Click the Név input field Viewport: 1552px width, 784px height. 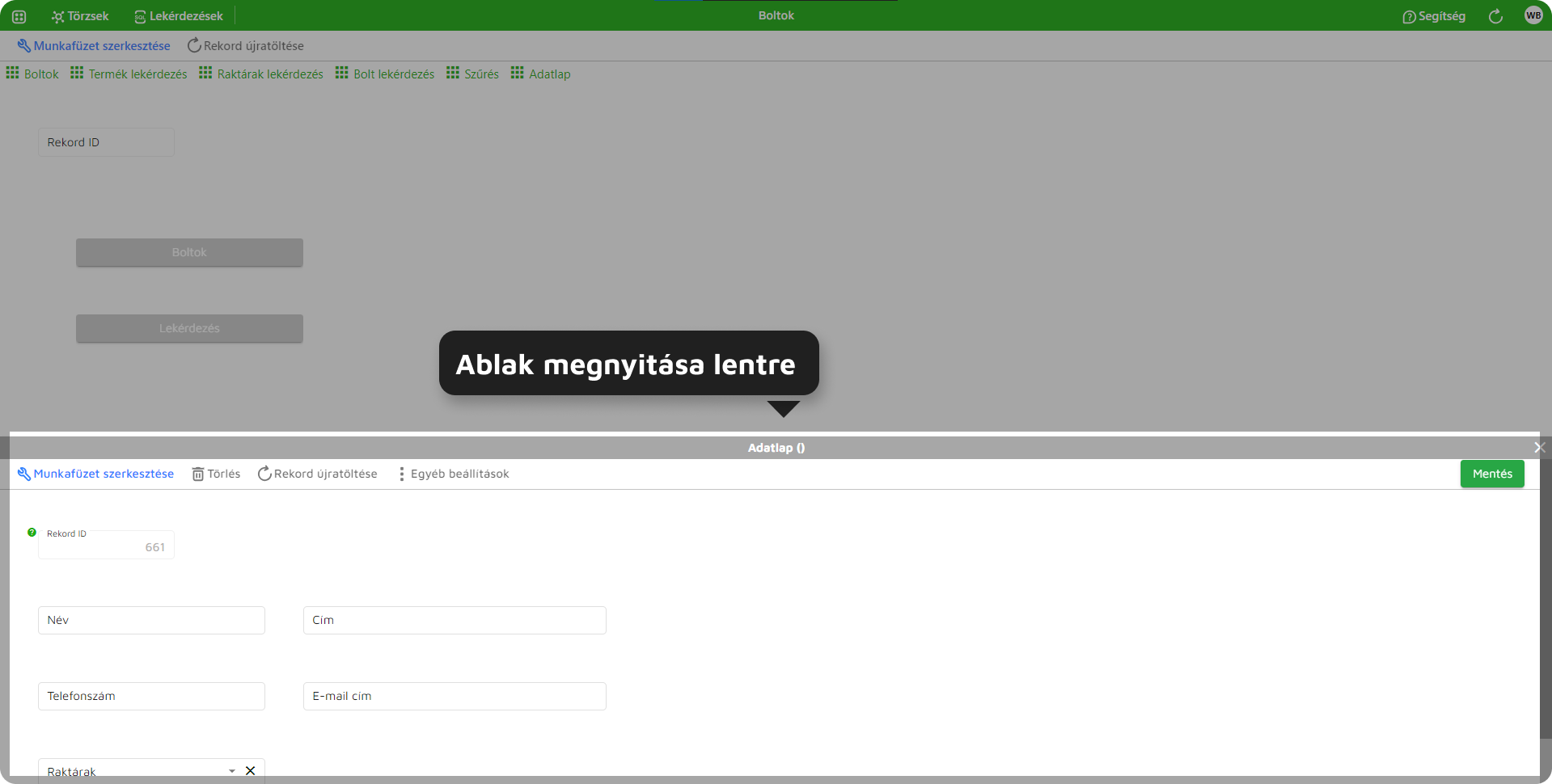(151, 620)
